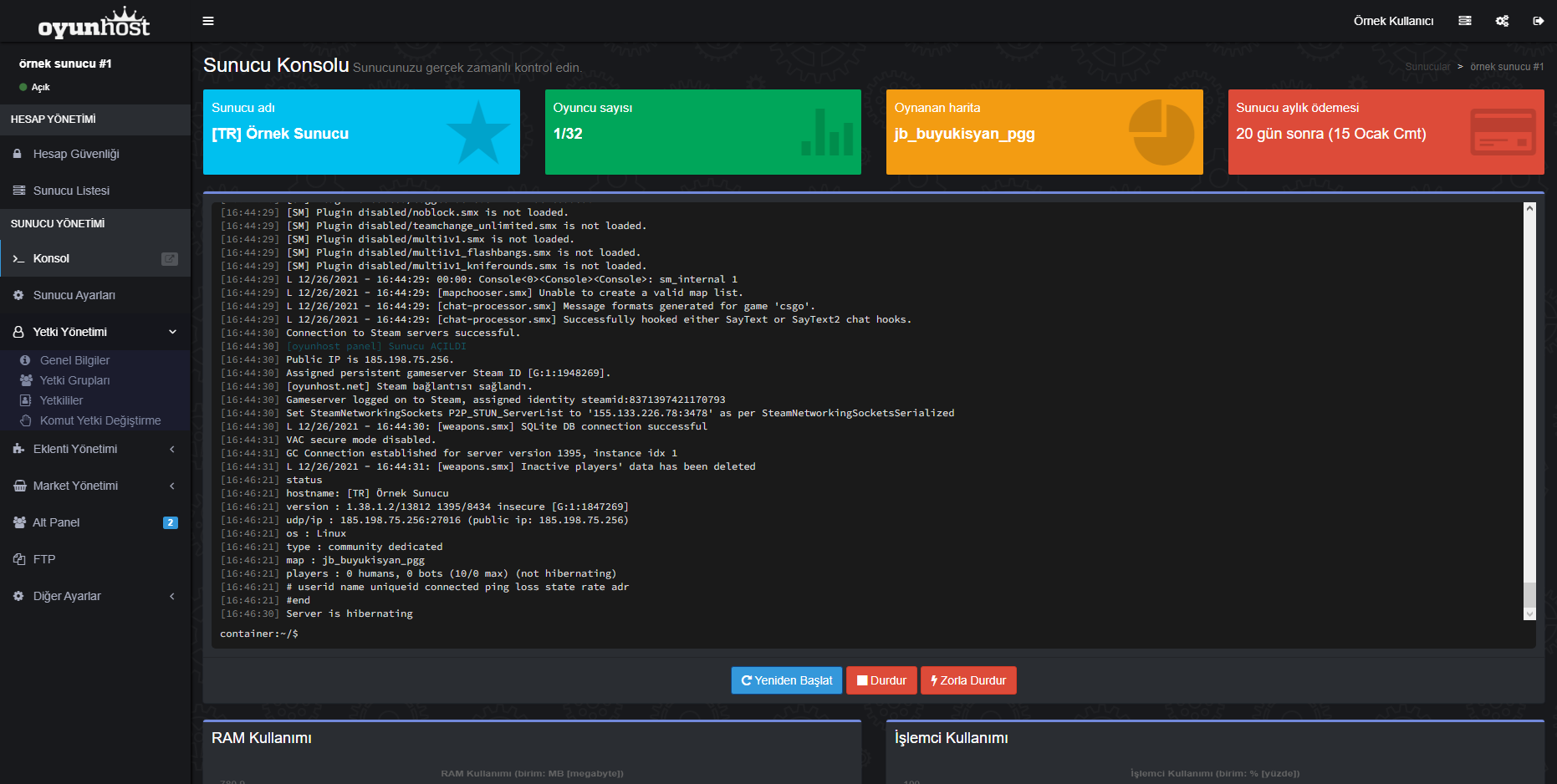Click the console scrollbar up arrow

pos(1529,208)
